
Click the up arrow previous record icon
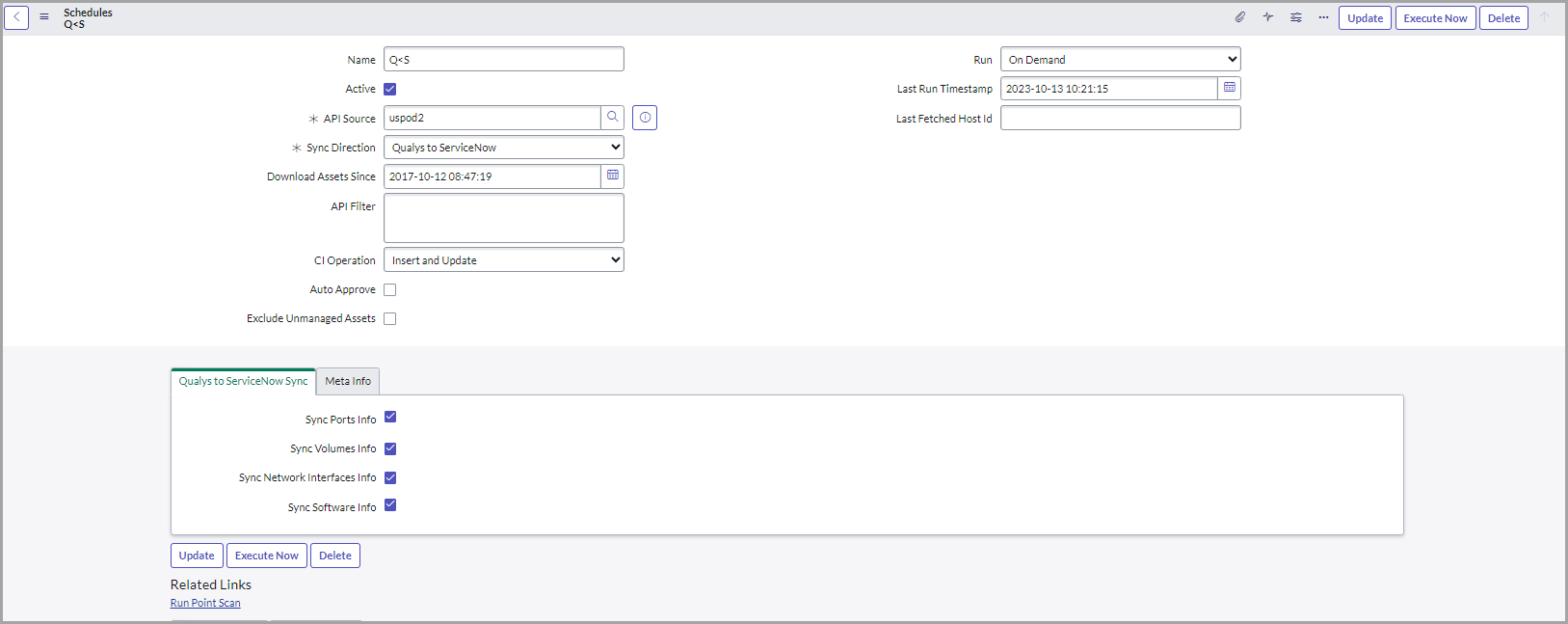[x=1544, y=17]
